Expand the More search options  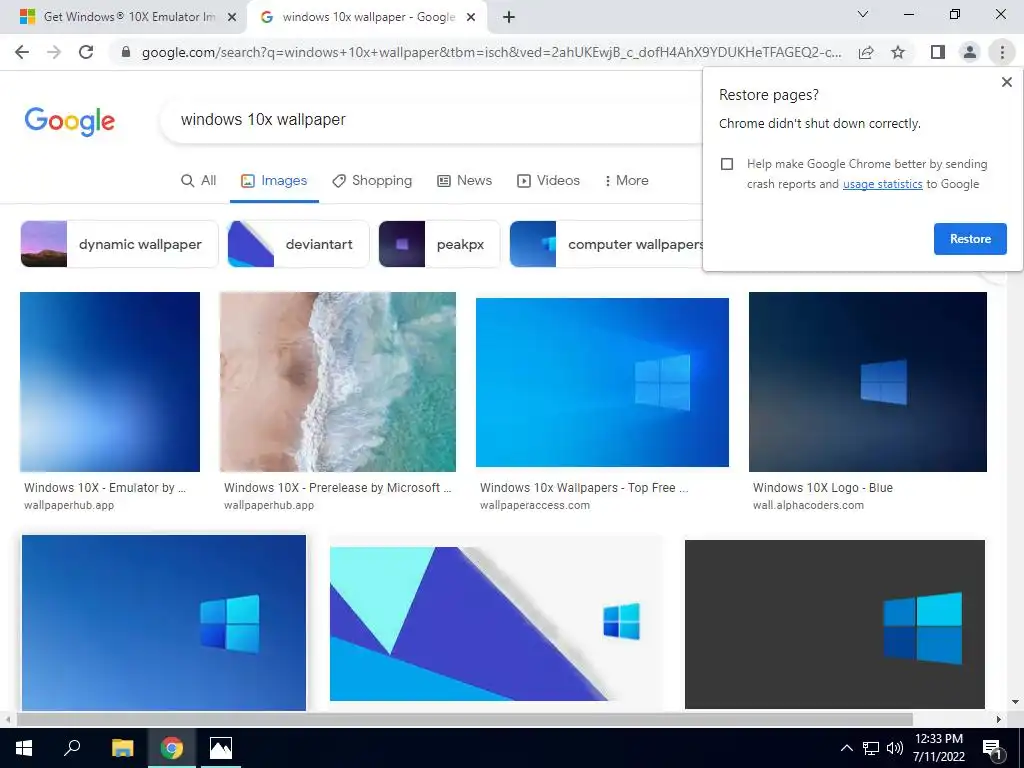(626, 181)
